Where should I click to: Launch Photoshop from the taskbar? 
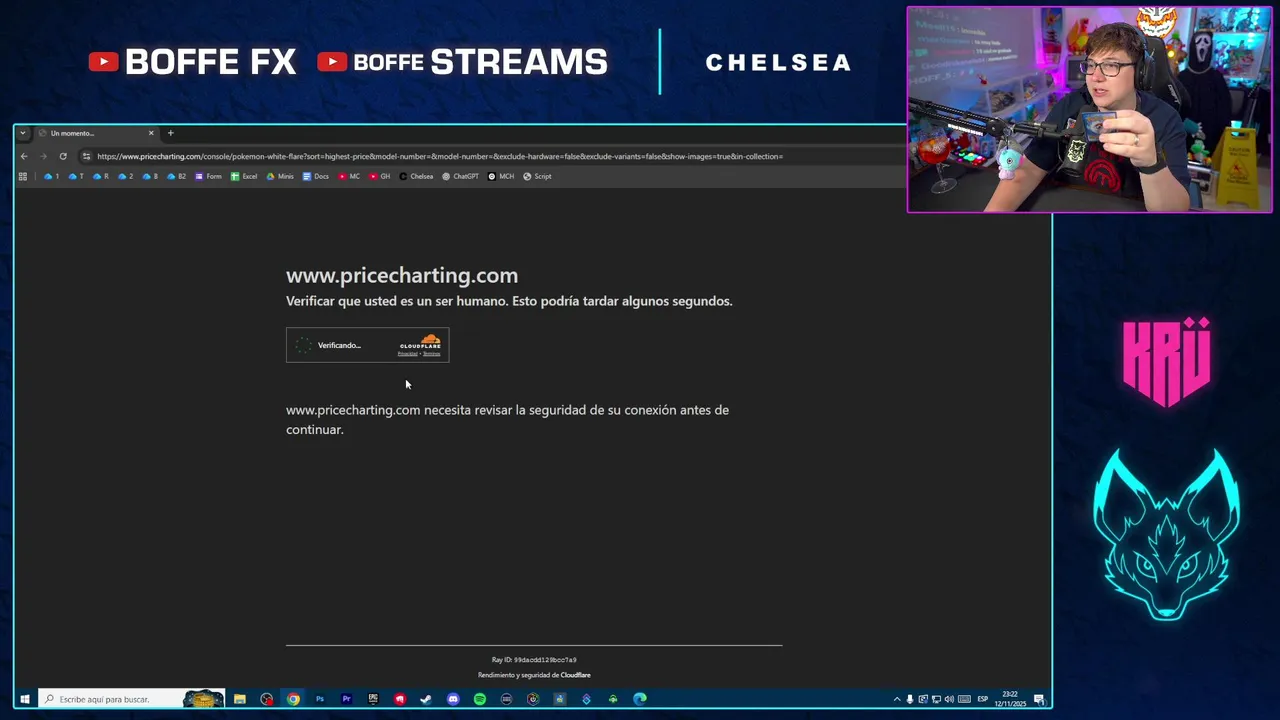click(x=320, y=699)
